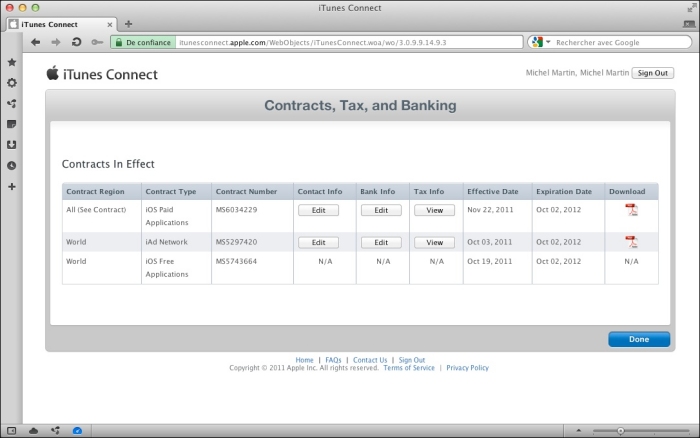The width and height of the screenshot is (700, 438).
Task: Click the All (See Contract) region cell
Action: [96, 210]
